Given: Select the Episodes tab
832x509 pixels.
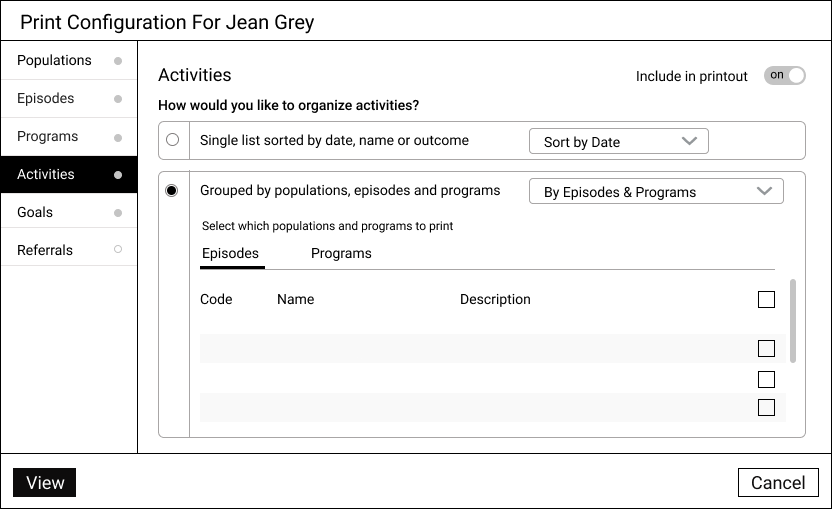Looking at the screenshot, I should pos(231,254).
